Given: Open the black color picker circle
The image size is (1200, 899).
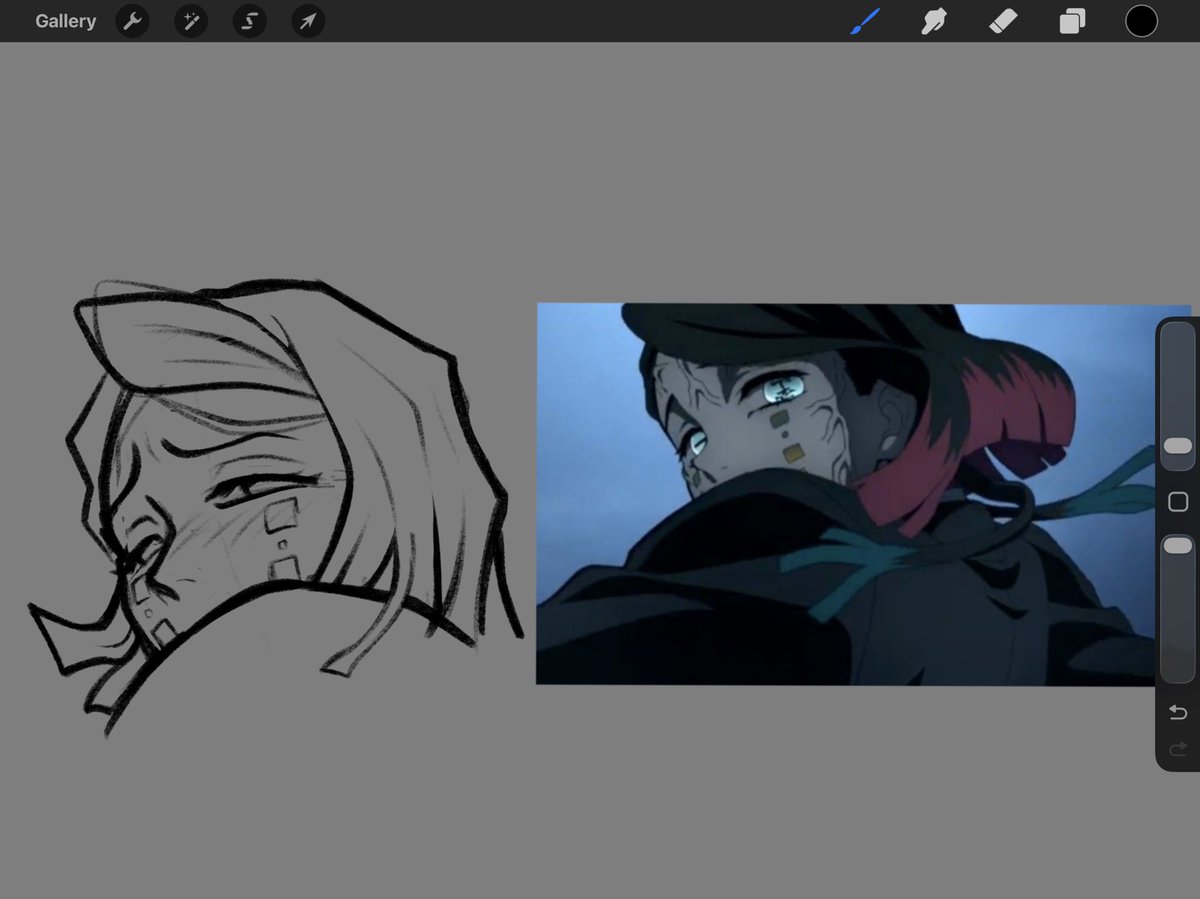Looking at the screenshot, I should pos(1141,21).
